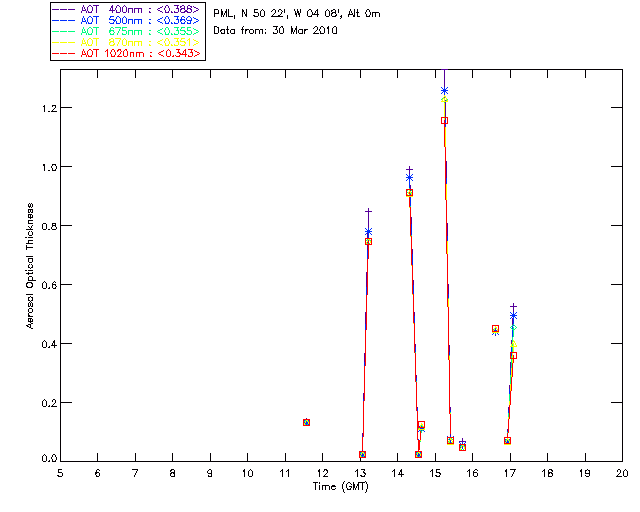Click the AOT 1020nm legend entry

point(126,53)
